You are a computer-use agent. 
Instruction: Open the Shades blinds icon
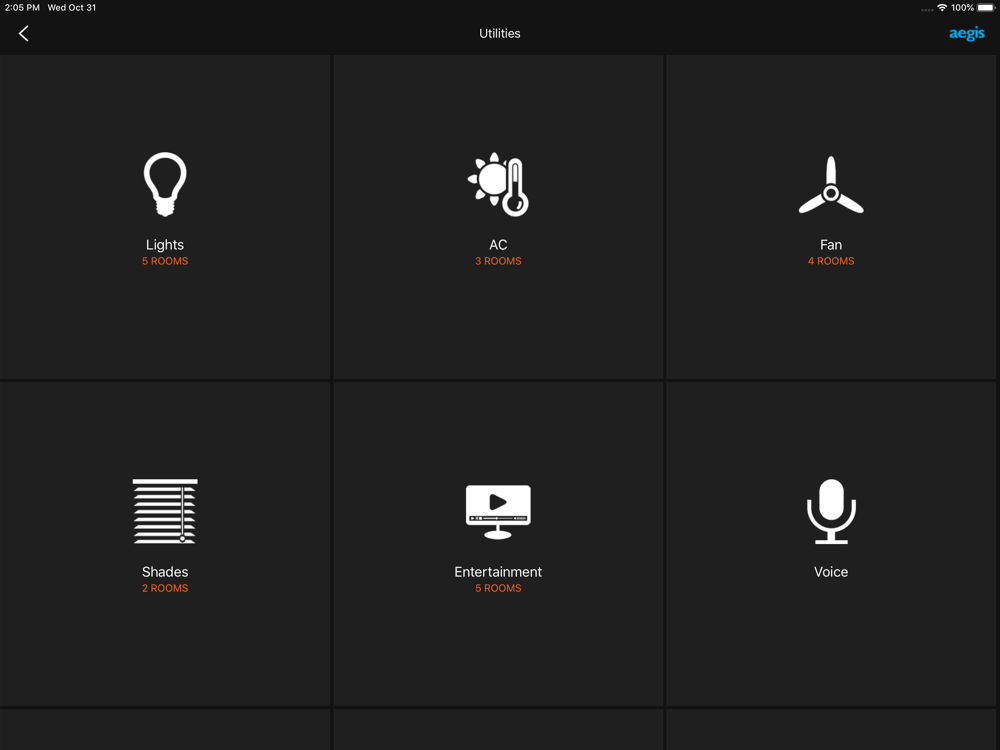pyautogui.click(x=165, y=511)
